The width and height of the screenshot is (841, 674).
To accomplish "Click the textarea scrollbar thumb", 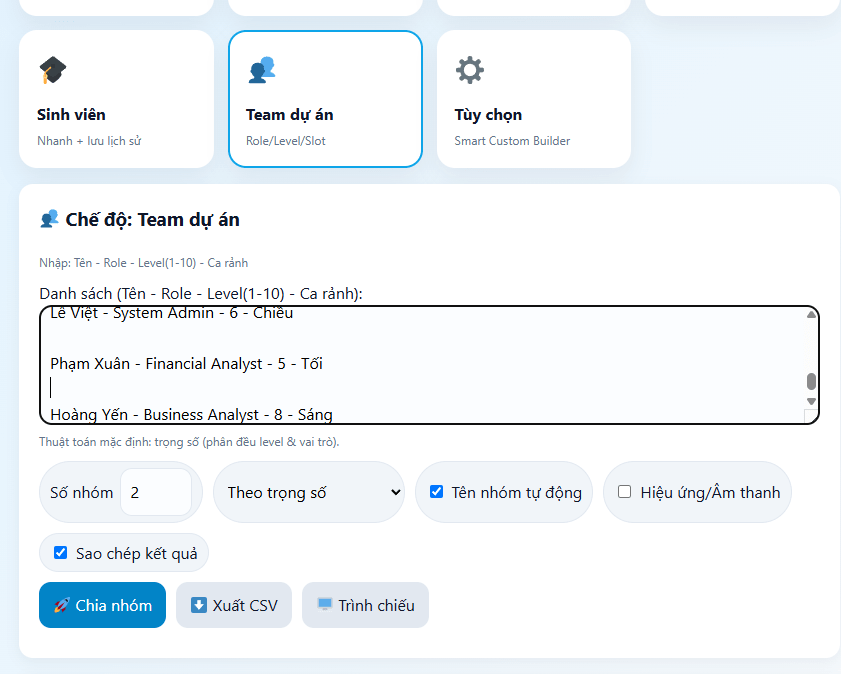I will click(811, 381).
